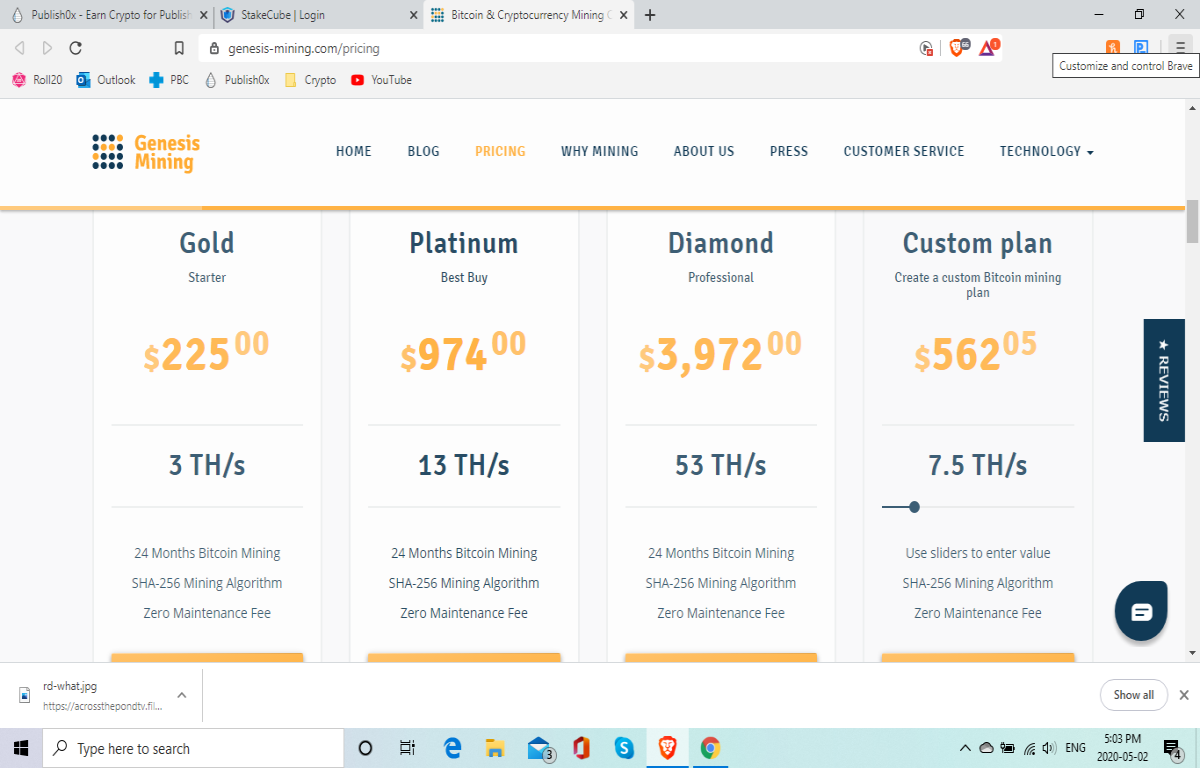Open Google Chrome from the taskbar
Image resolution: width=1200 pixels, height=768 pixels.
coord(710,748)
